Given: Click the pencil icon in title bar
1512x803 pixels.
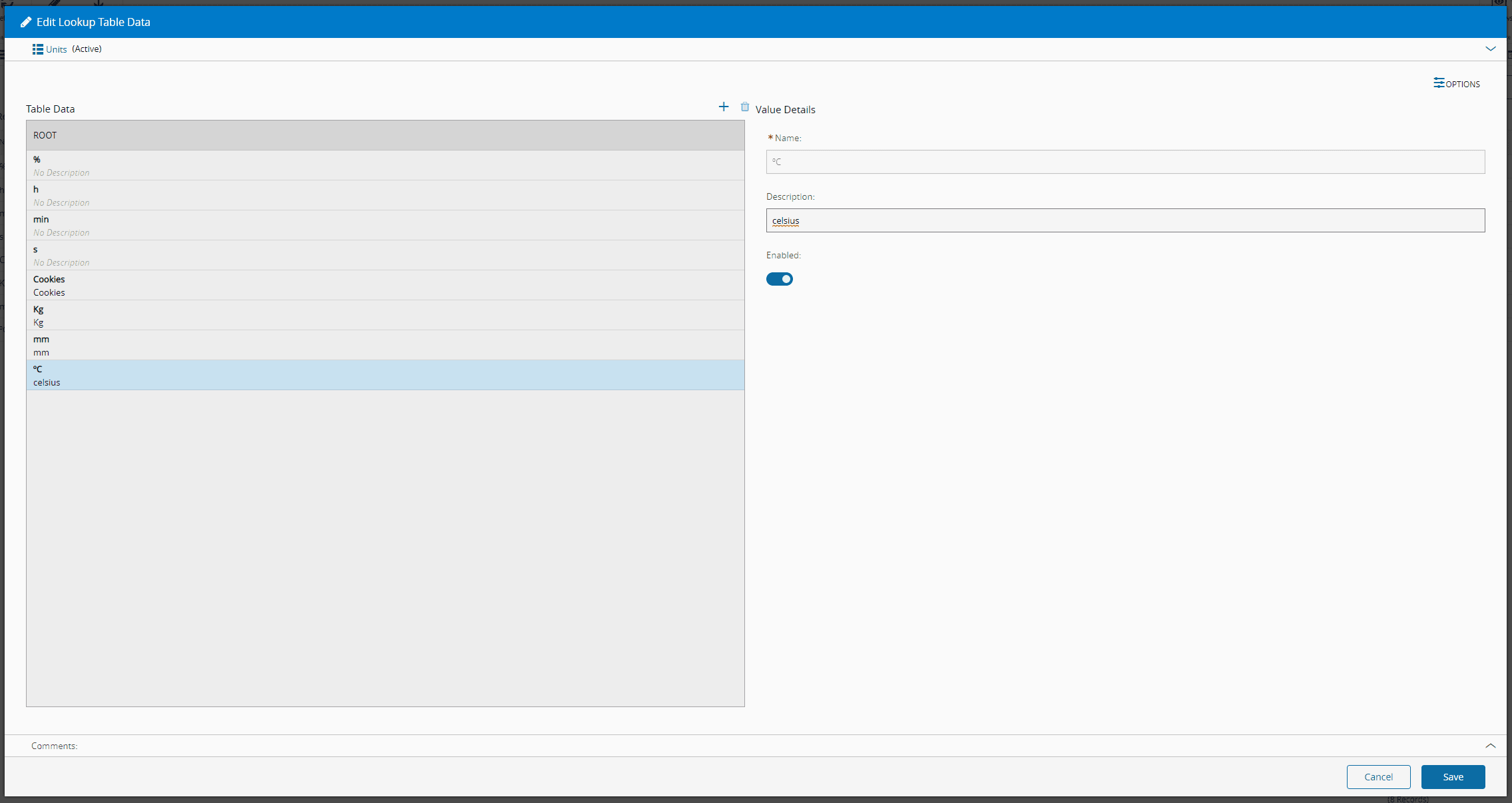Looking at the screenshot, I should pyautogui.click(x=26, y=22).
